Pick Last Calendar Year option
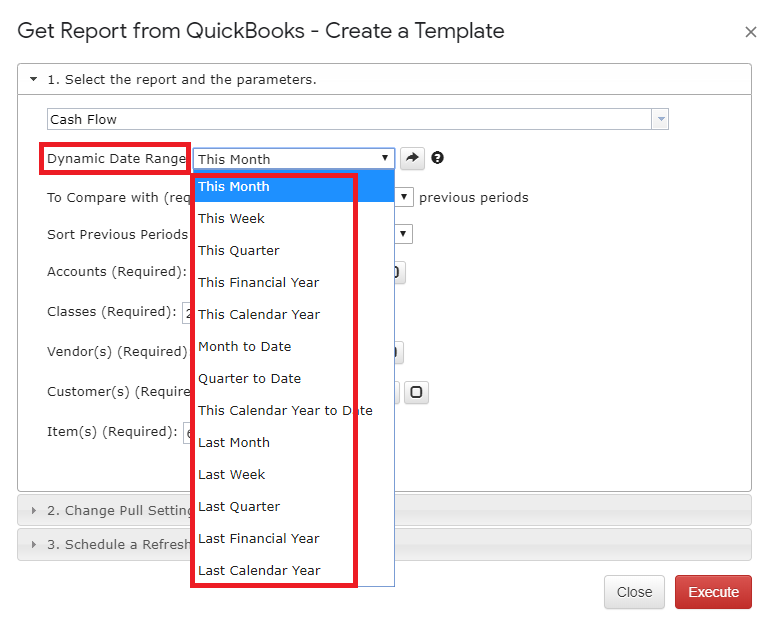The image size is (760, 620). tap(259, 570)
